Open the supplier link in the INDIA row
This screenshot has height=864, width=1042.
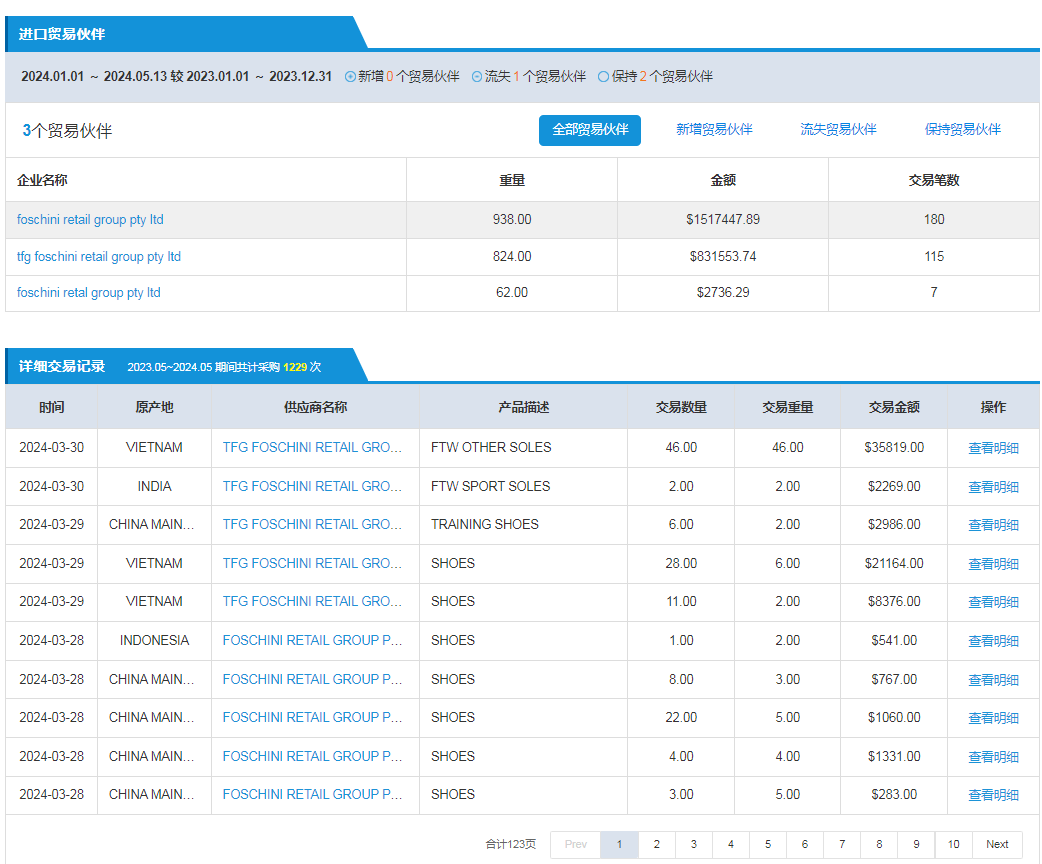312,486
